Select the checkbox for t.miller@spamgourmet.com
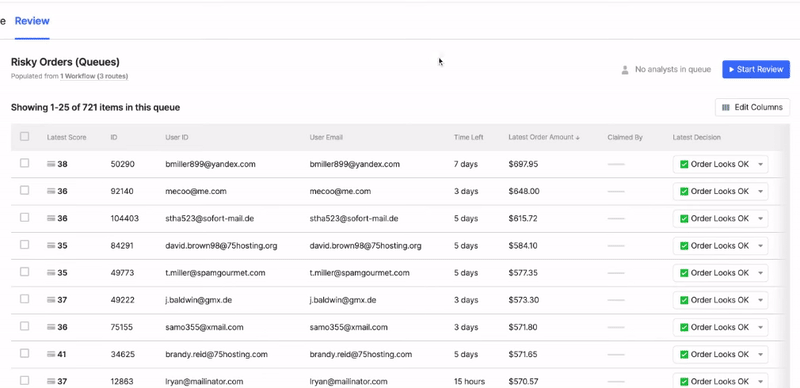Viewport: 800px width, 388px height. (24, 272)
